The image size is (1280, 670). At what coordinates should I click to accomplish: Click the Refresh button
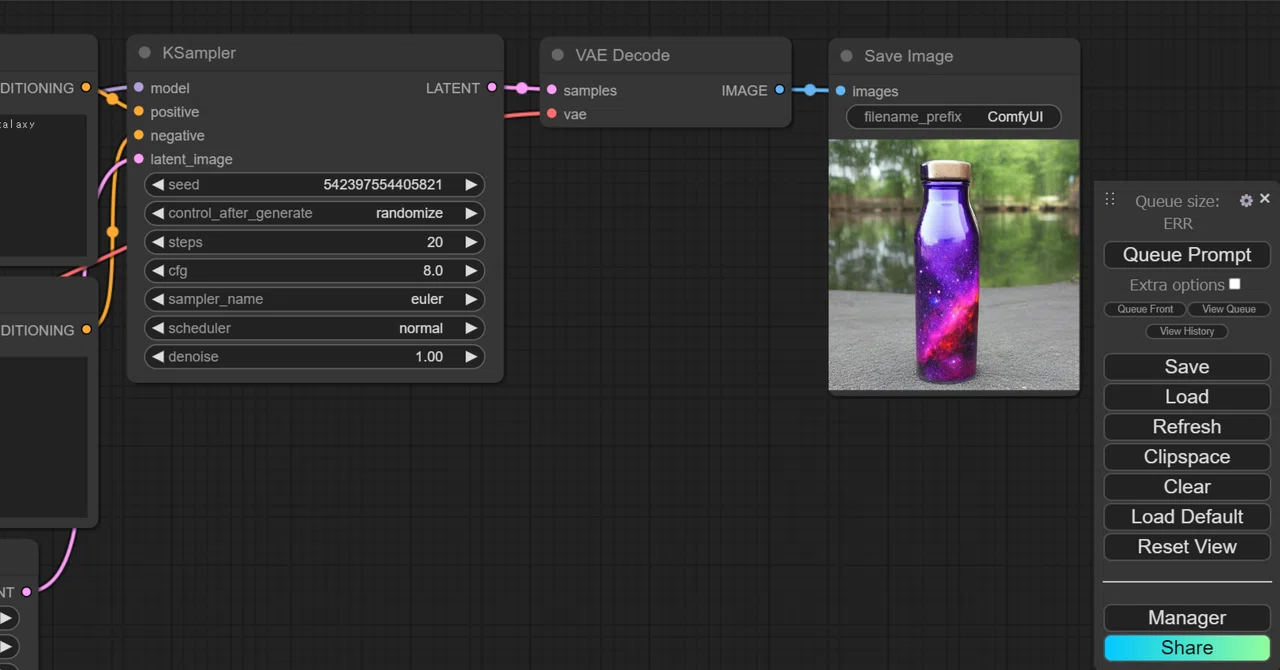(1187, 427)
